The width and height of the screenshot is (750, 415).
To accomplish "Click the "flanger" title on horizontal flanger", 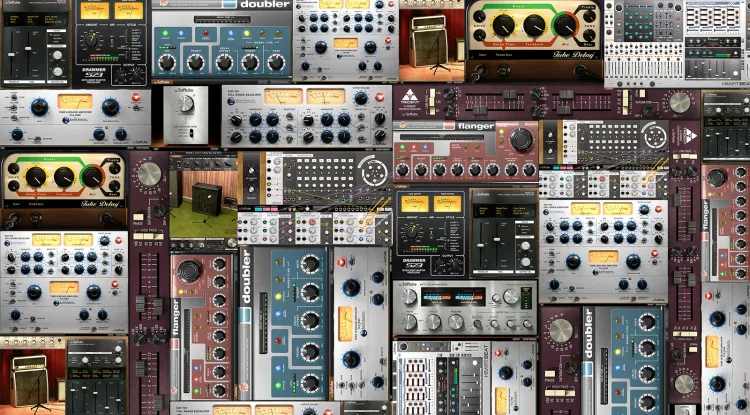I will 475,126.
